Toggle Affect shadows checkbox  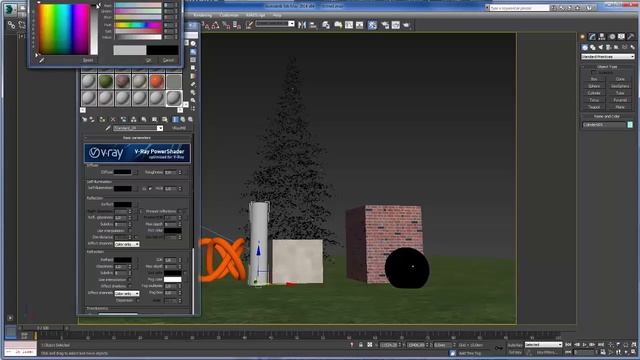129,287
